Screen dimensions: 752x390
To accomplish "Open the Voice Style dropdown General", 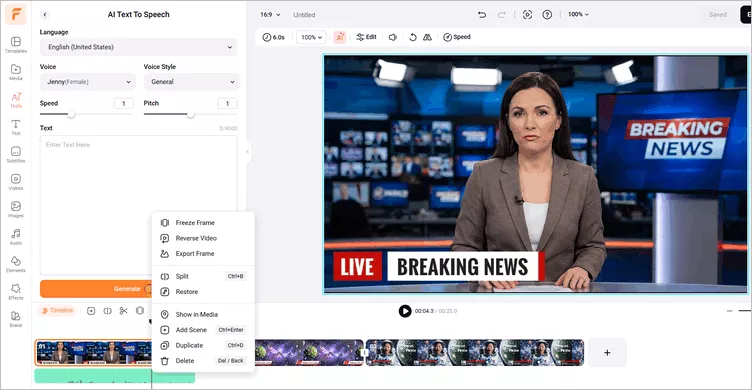I will [x=191, y=82].
